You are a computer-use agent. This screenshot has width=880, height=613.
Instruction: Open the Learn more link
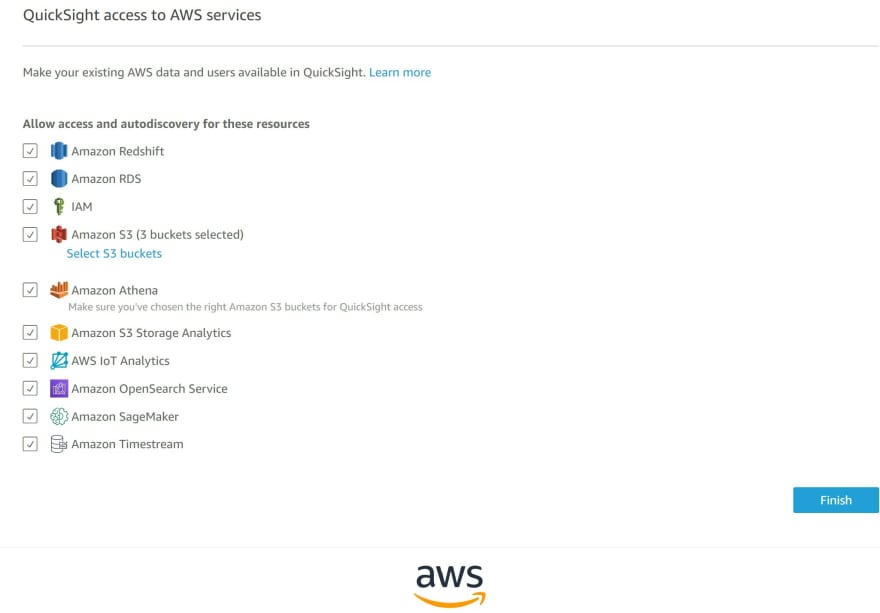400,72
